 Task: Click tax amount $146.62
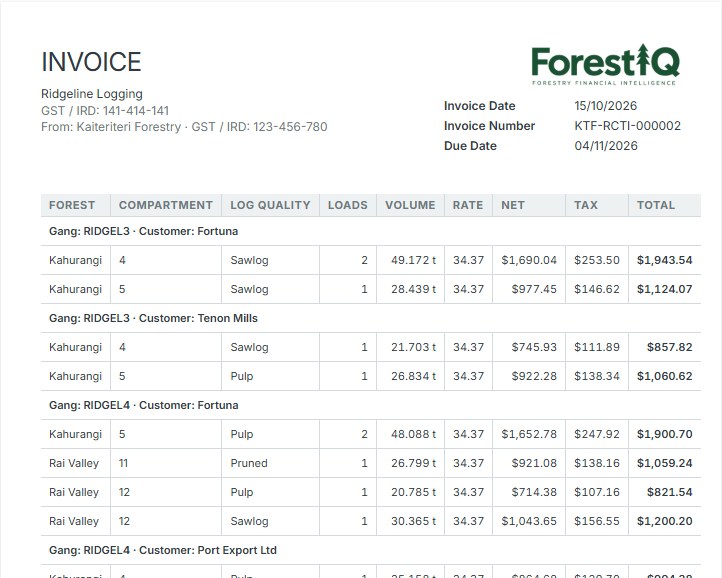597,289
